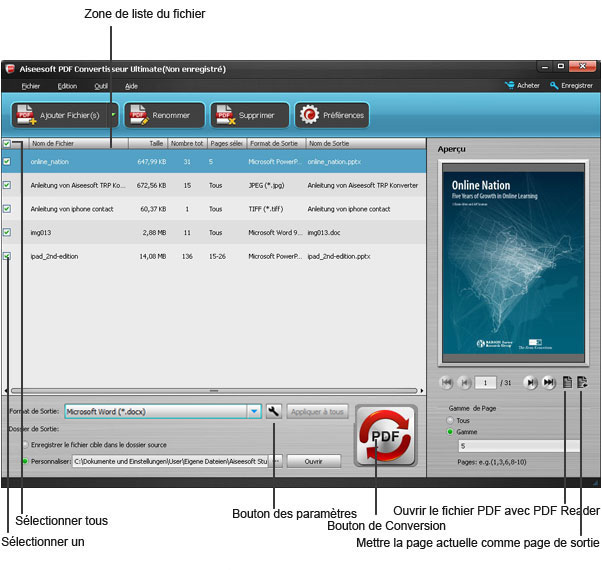Open Préférences from the toolbar
602x570 pixels.
[x=308, y=115]
